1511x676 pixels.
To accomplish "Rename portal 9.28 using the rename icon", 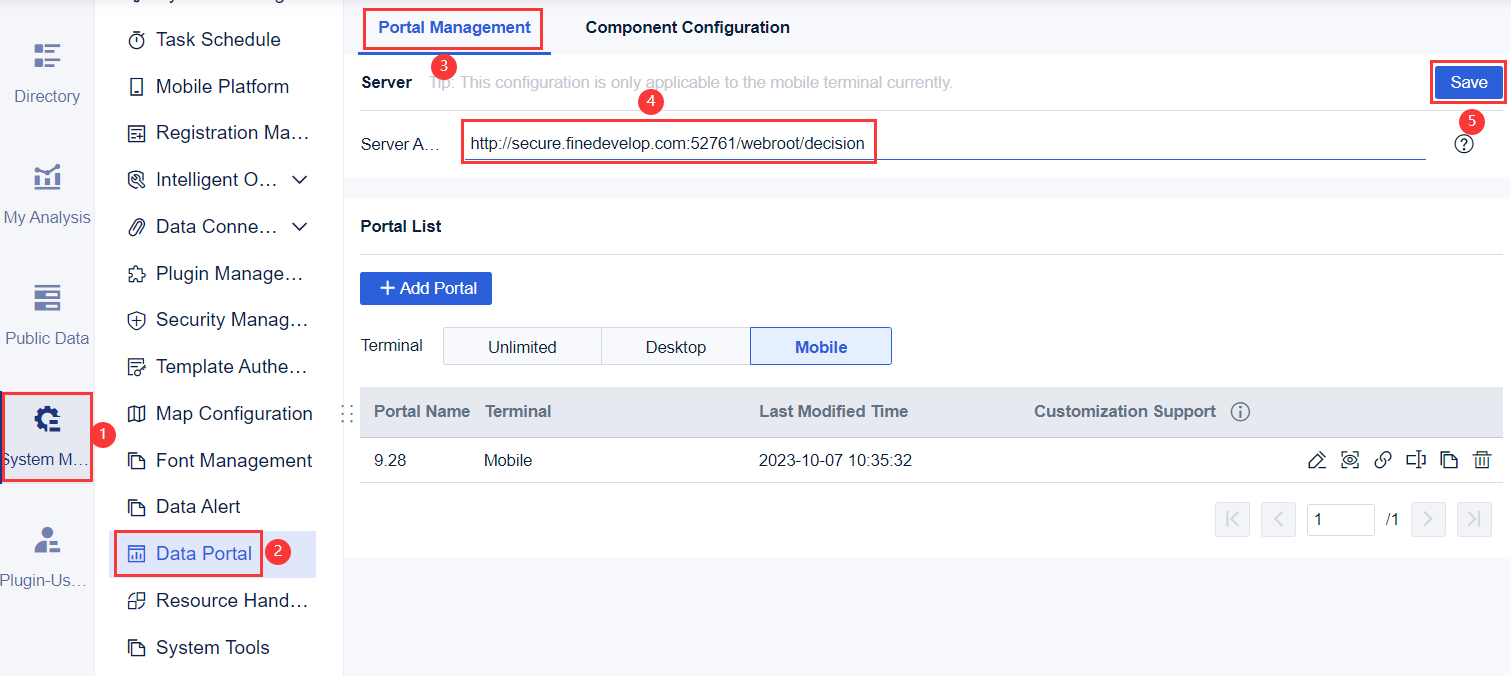I will point(1416,460).
